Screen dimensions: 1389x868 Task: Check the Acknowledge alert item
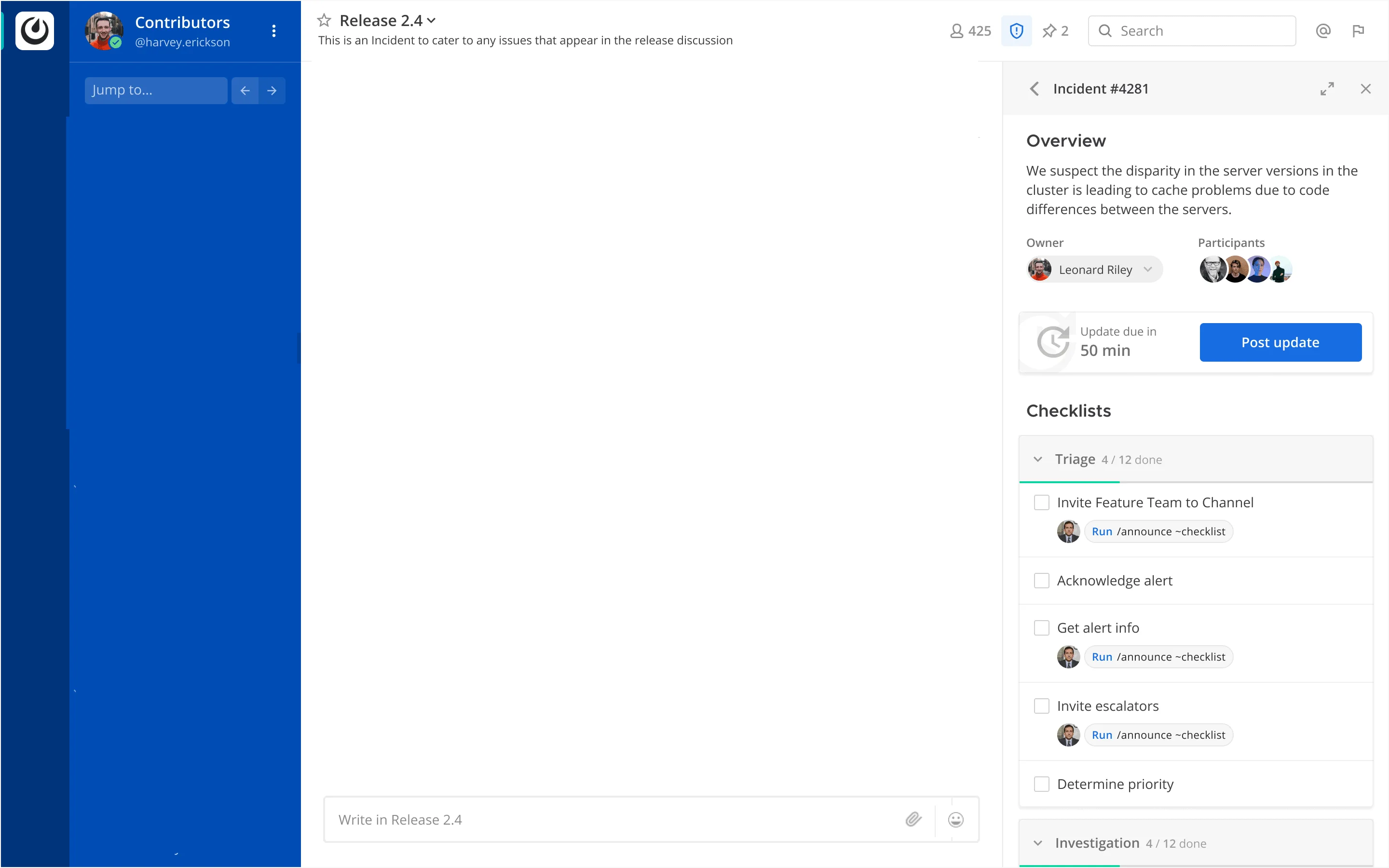coord(1042,581)
